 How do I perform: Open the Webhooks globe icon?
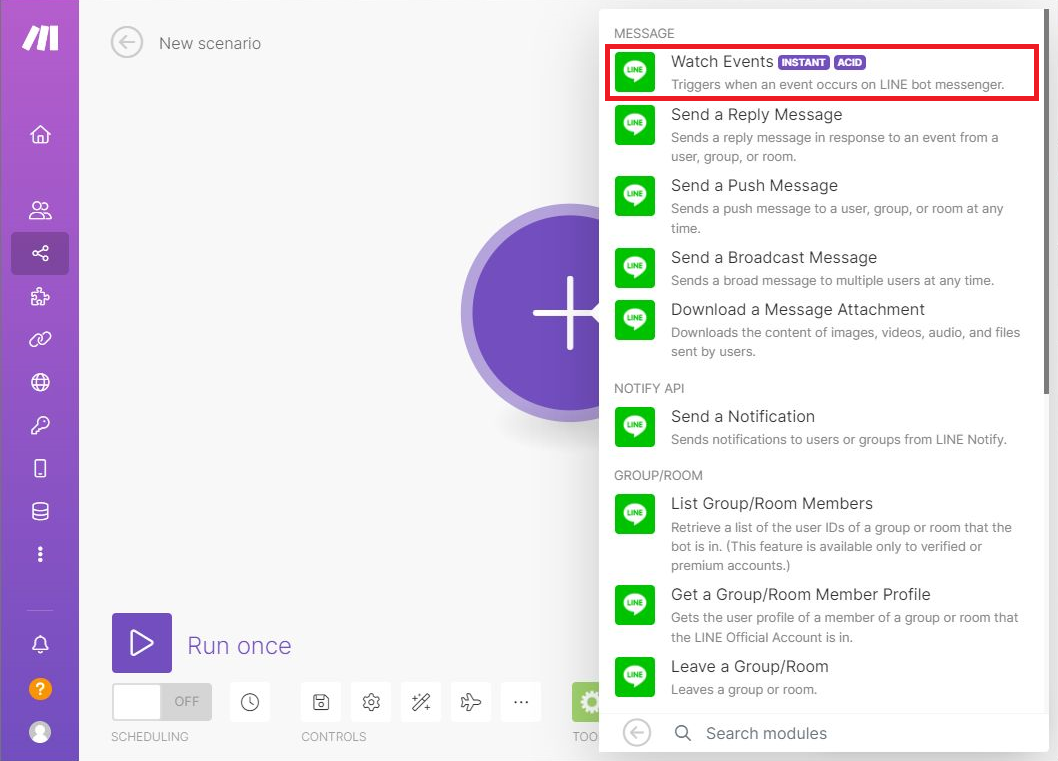point(40,383)
